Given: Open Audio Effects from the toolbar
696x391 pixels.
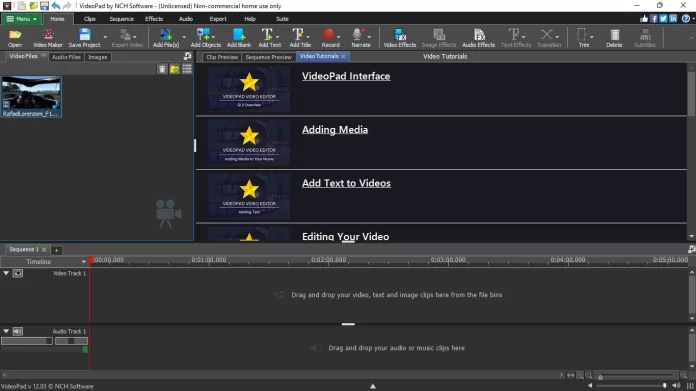Looking at the screenshot, I should tap(478, 37).
